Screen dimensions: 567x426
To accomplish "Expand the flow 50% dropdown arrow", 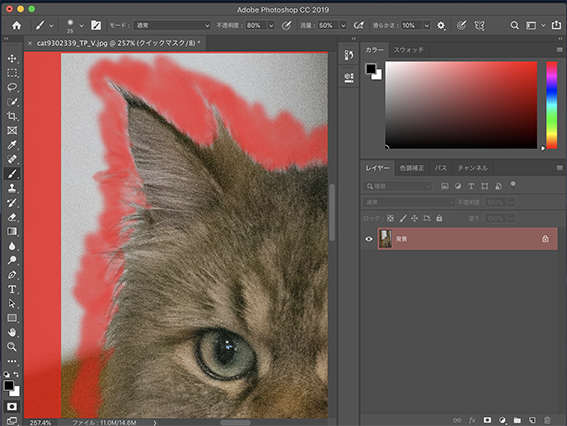I will click(344, 25).
